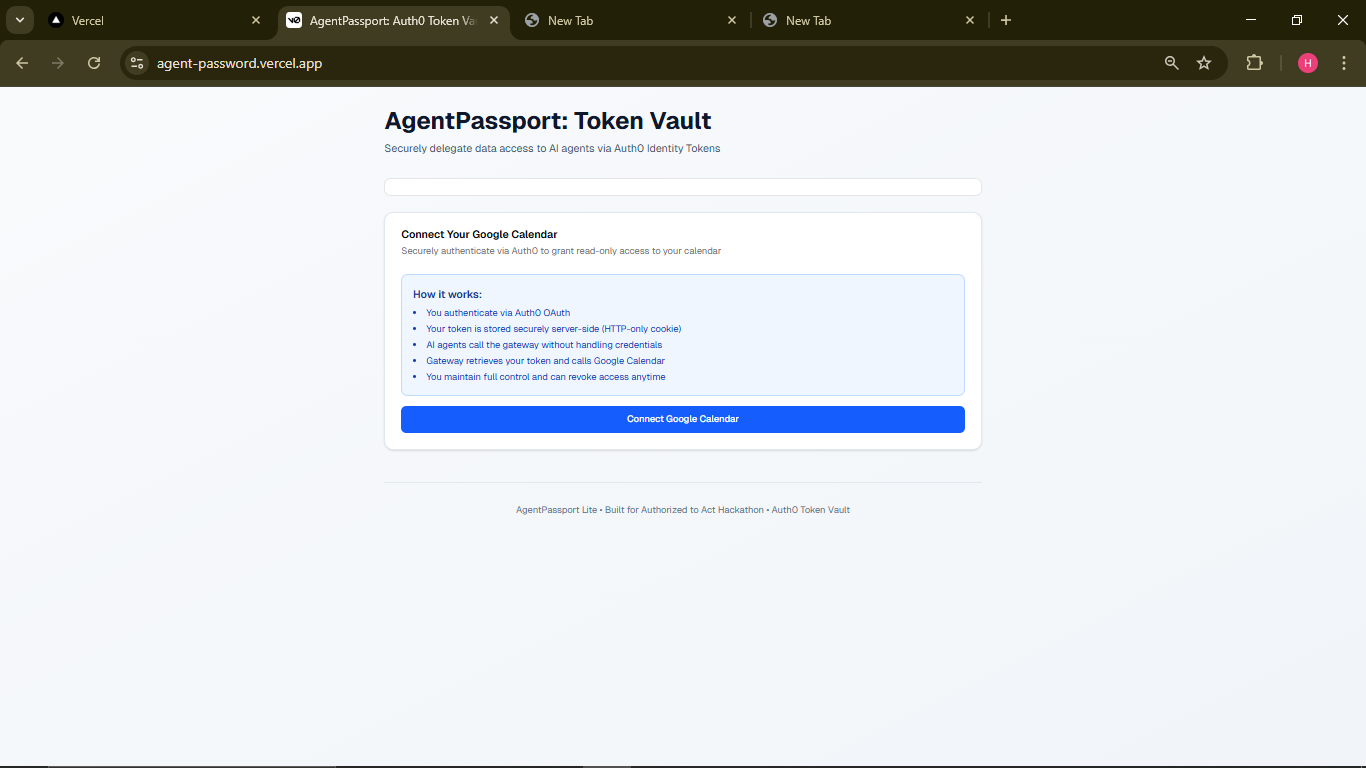Open the zoom magnifier in address bar
Image resolution: width=1366 pixels, height=768 pixels.
pos(1172,63)
